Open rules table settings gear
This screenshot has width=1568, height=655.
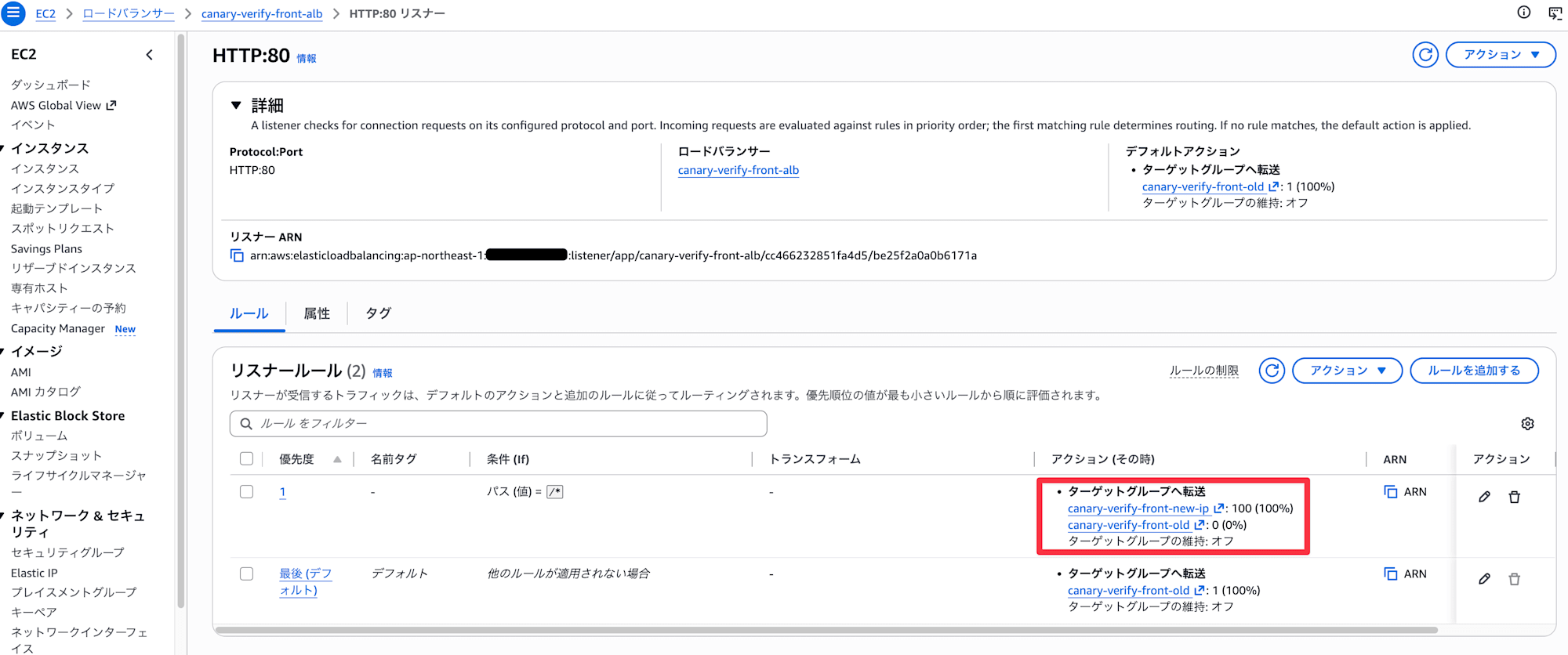coord(1527,424)
